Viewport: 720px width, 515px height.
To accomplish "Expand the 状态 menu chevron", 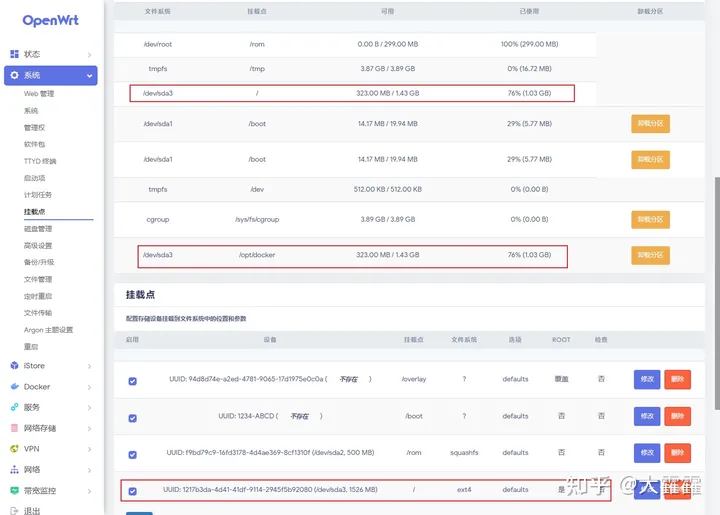I will 89,55.
